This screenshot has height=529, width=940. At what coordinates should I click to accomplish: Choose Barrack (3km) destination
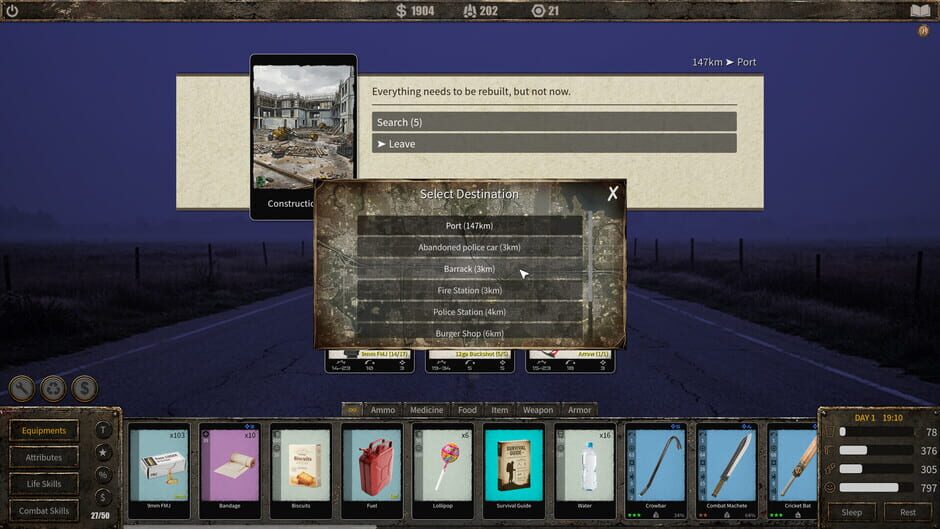pos(469,269)
